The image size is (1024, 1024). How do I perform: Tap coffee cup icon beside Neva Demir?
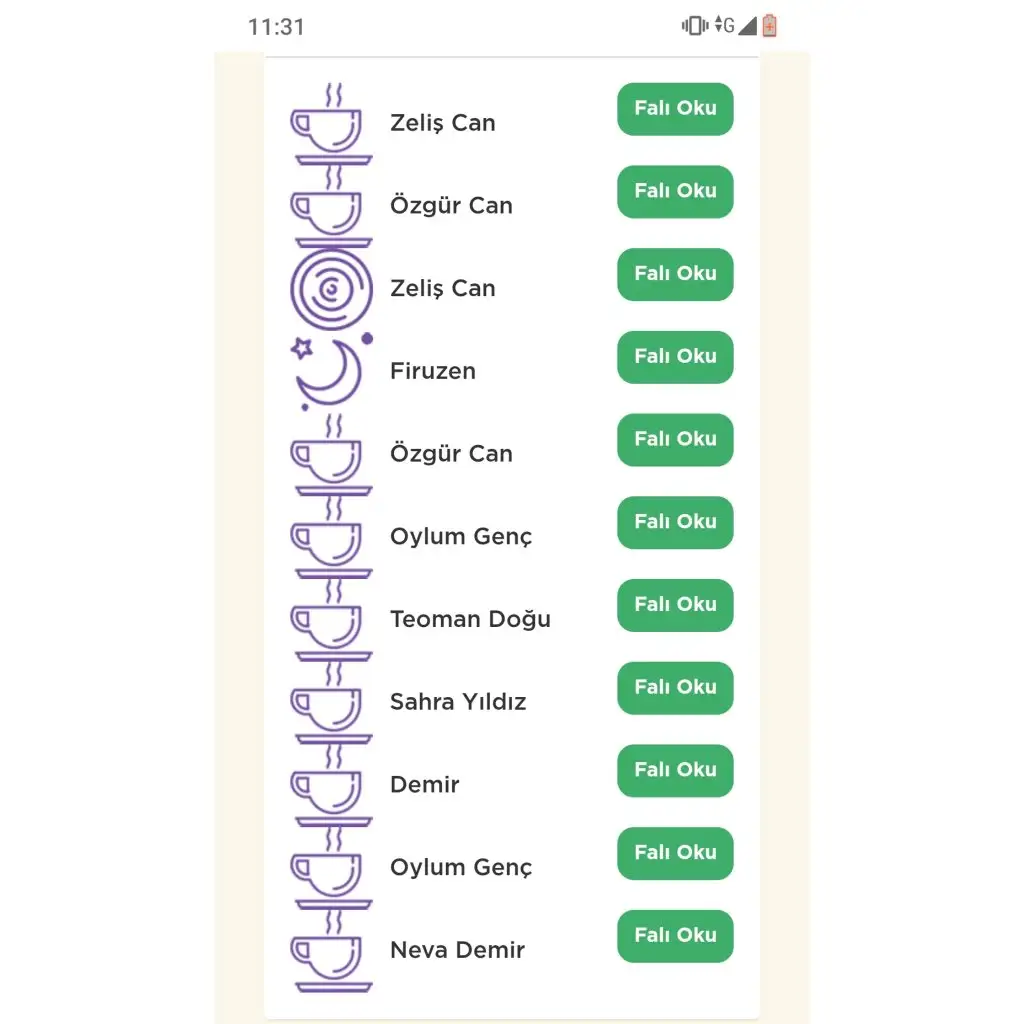(332, 950)
